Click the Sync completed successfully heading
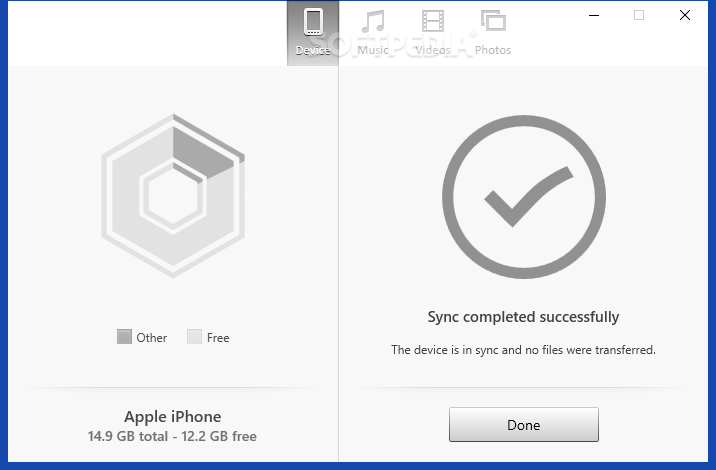 click(x=523, y=317)
